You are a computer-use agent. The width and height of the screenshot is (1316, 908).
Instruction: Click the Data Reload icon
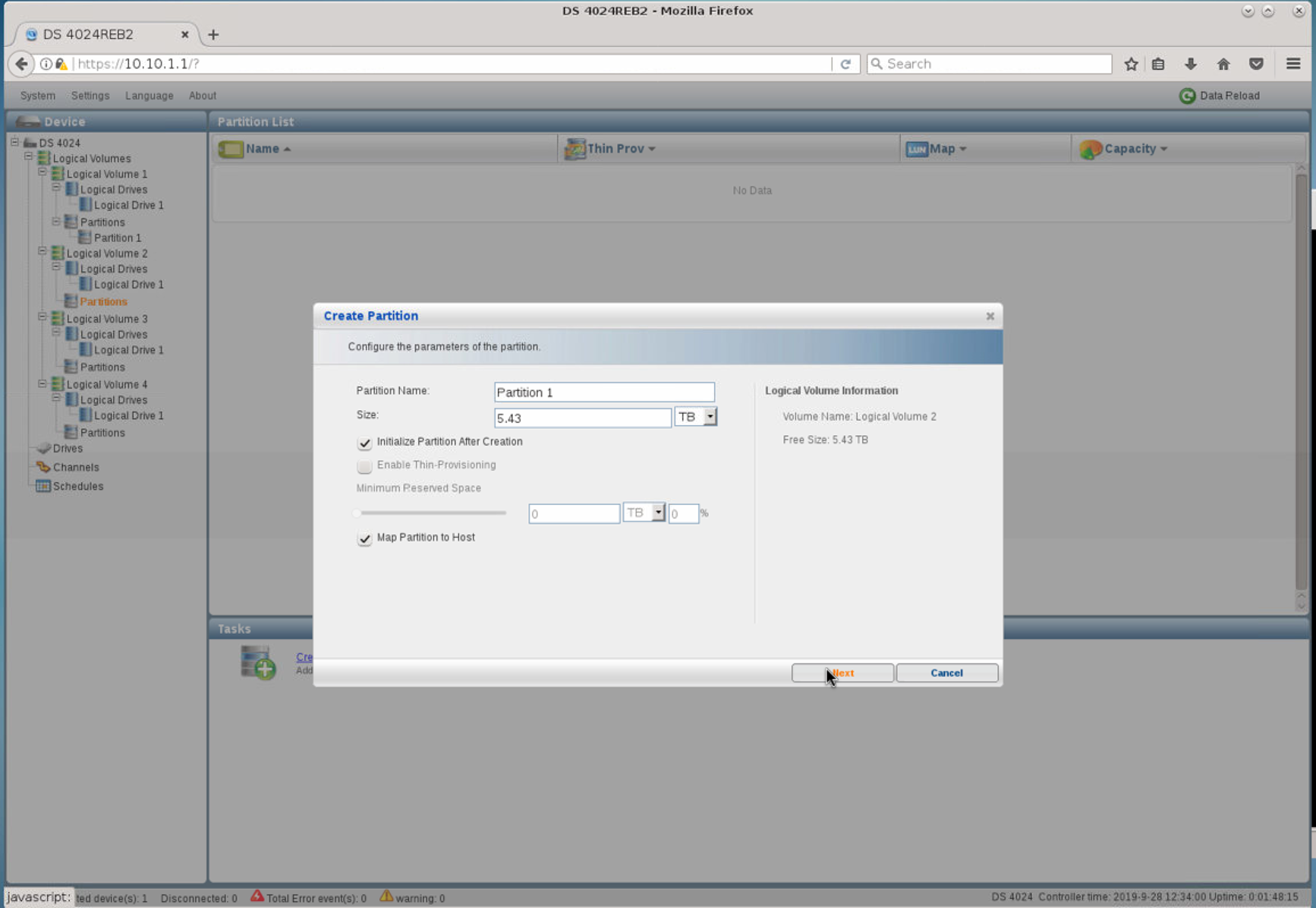pyautogui.click(x=1188, y=96)
